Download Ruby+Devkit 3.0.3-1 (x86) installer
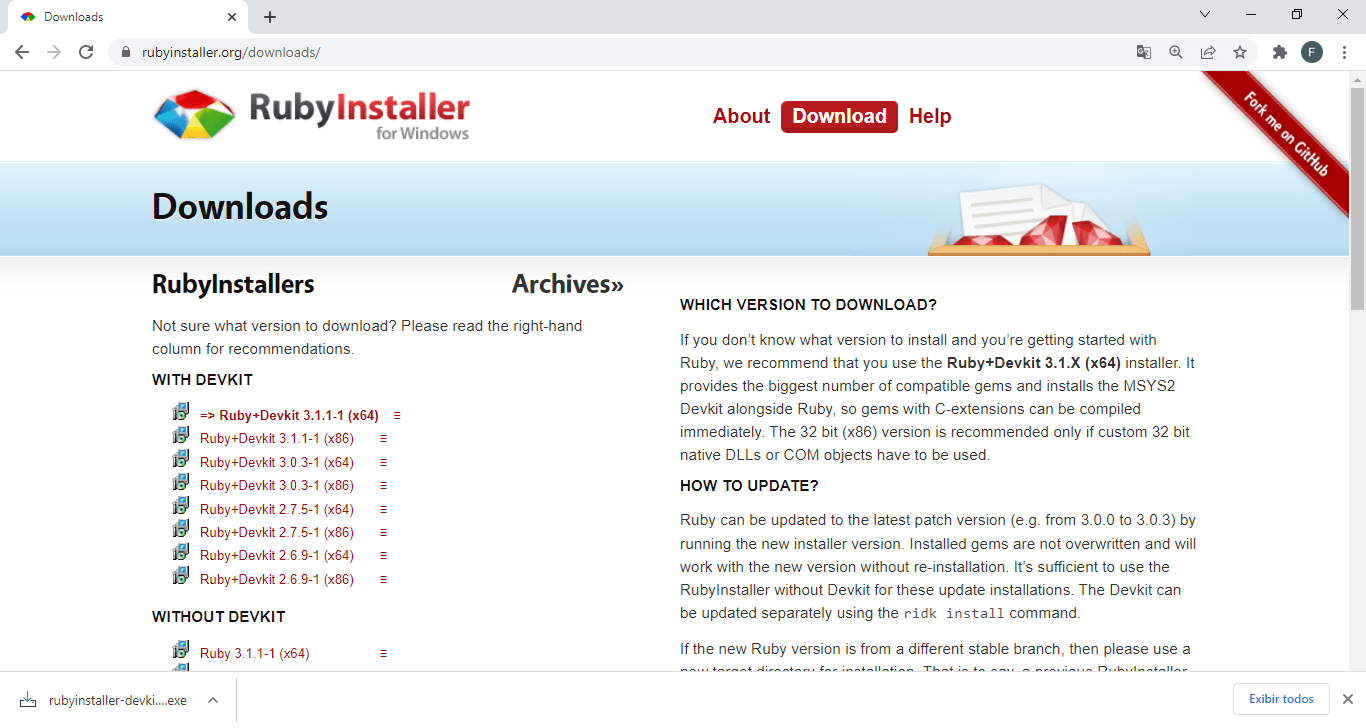The image size is (1366, 728). 277,485
